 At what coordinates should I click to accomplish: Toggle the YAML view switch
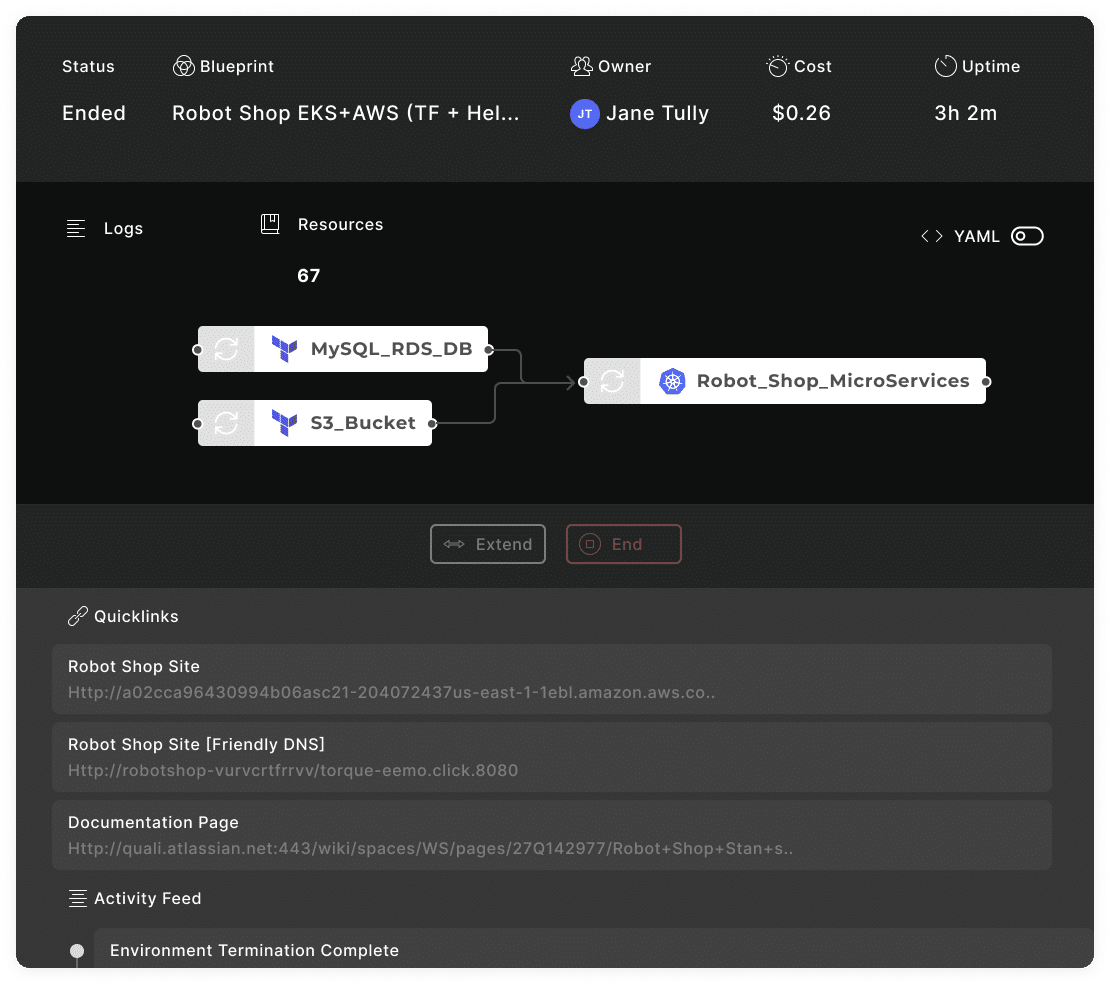tap(1027, 237)
